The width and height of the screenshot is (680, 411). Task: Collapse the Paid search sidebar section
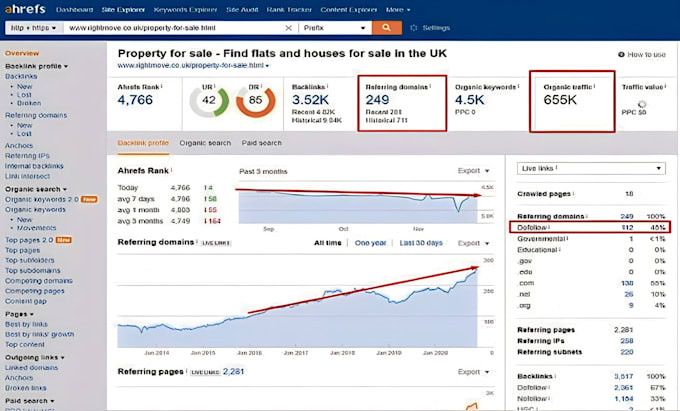click(29, 401)
